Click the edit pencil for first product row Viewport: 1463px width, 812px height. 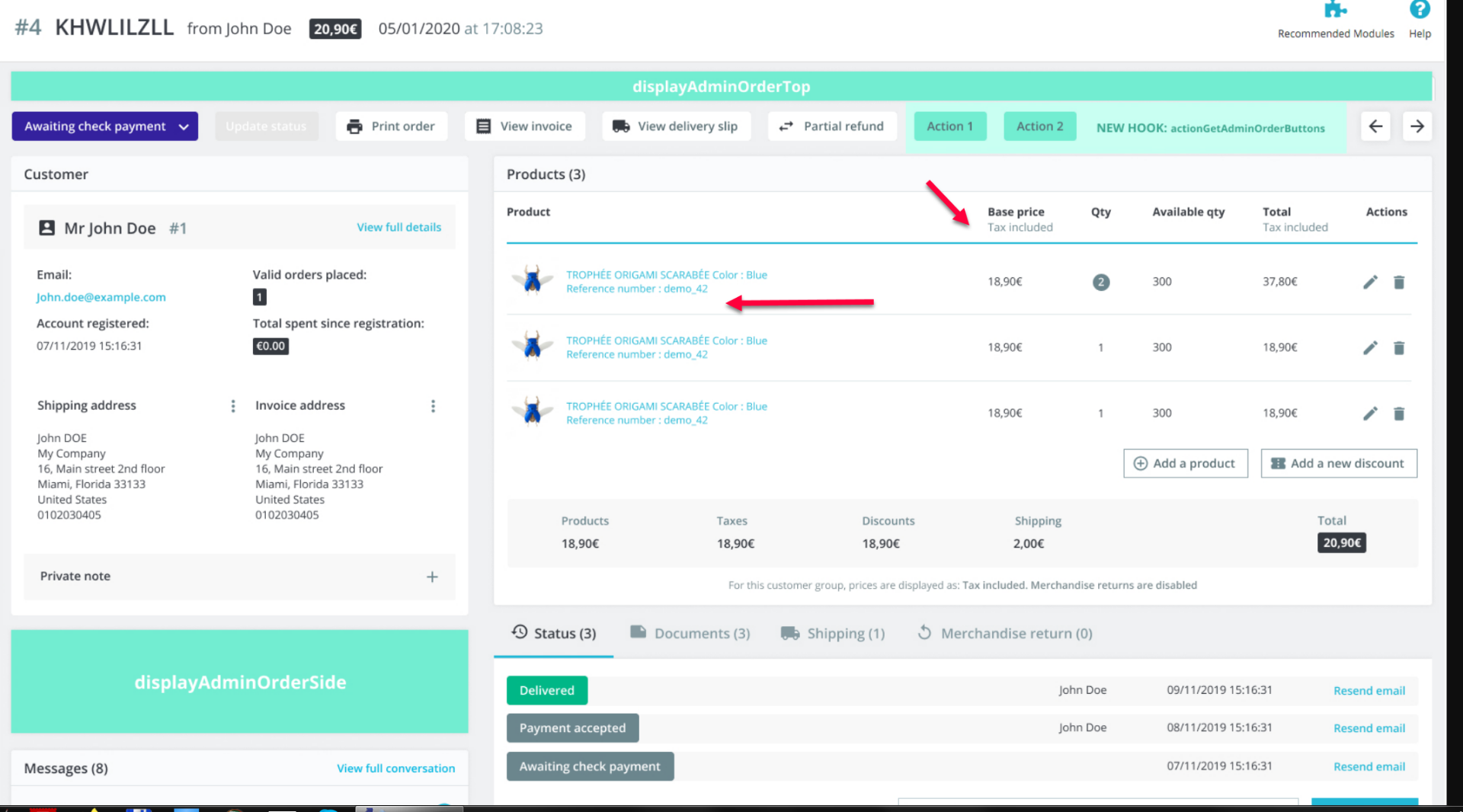click(x=1370, y=282)
